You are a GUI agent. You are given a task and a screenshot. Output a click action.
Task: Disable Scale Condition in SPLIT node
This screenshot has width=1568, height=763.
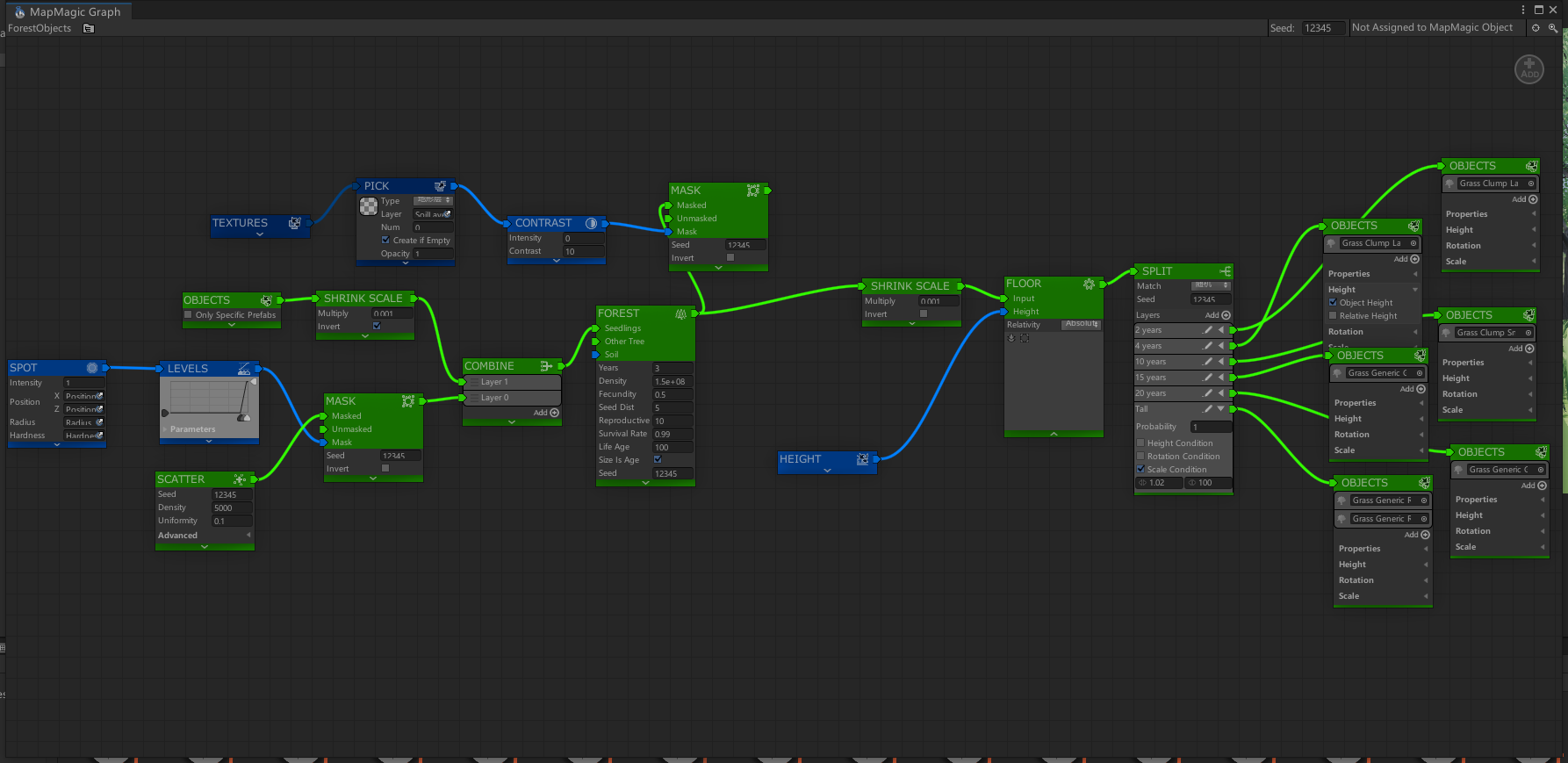[x=1141, y=469]
